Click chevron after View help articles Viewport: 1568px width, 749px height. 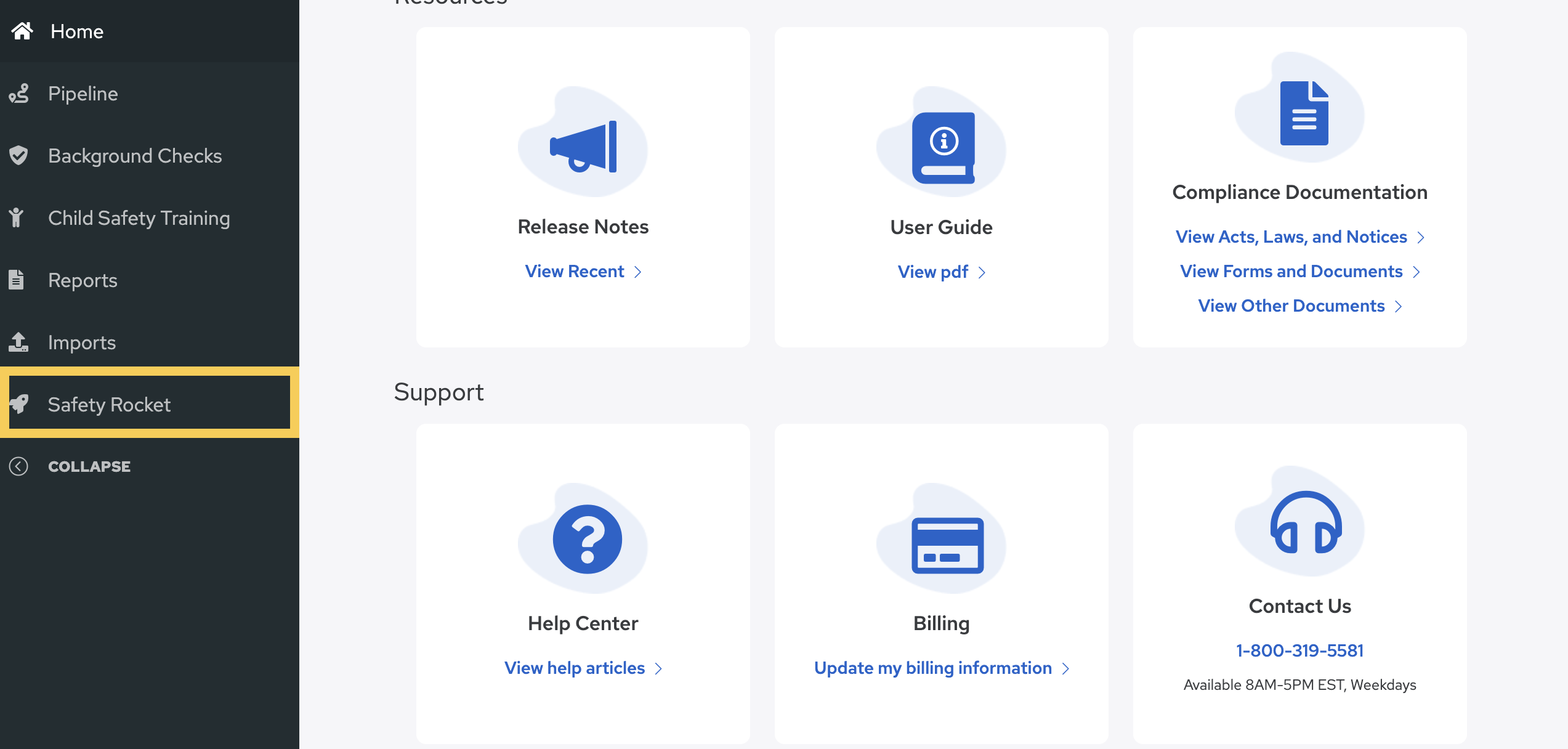(x=659, y=669)
